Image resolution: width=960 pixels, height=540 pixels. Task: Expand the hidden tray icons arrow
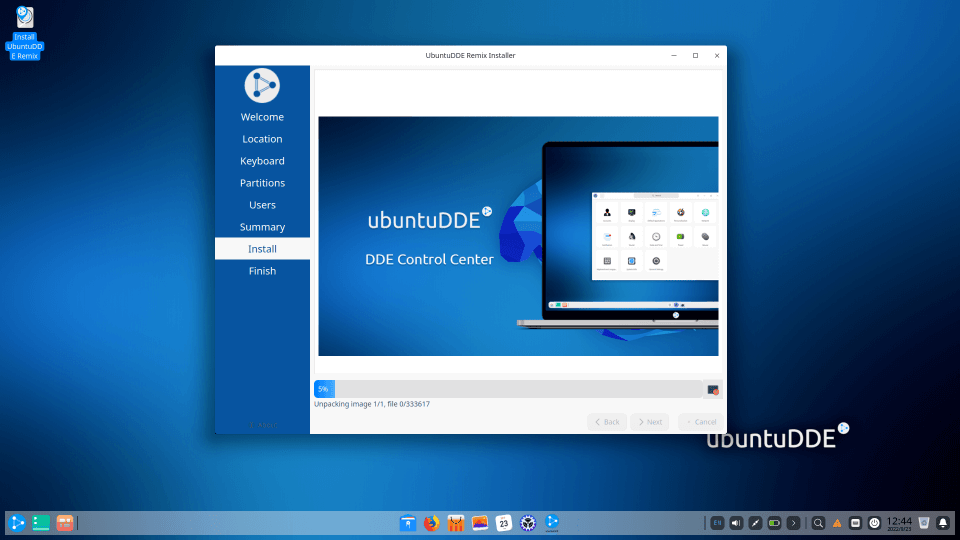(793, 522)
